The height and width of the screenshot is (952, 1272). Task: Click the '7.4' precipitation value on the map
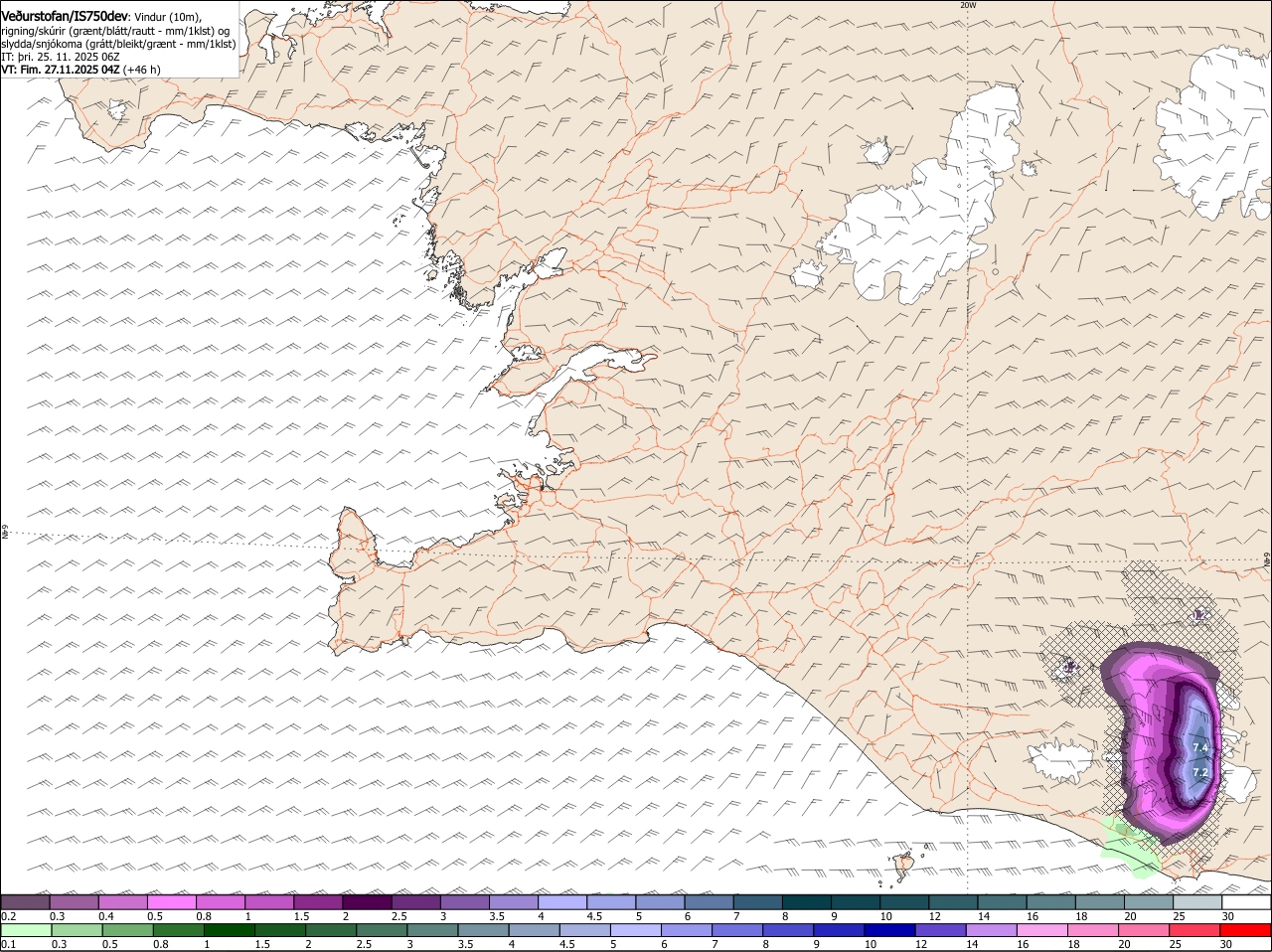point(1199,748)
